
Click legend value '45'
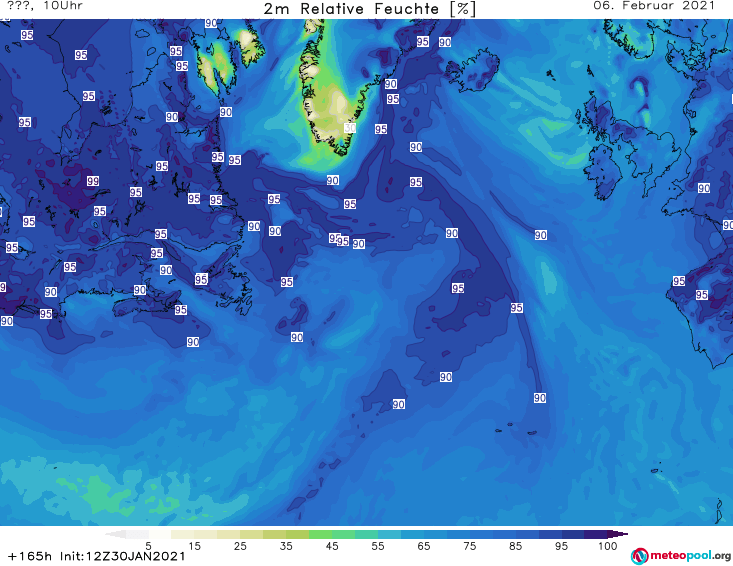[x=331, y=546]
